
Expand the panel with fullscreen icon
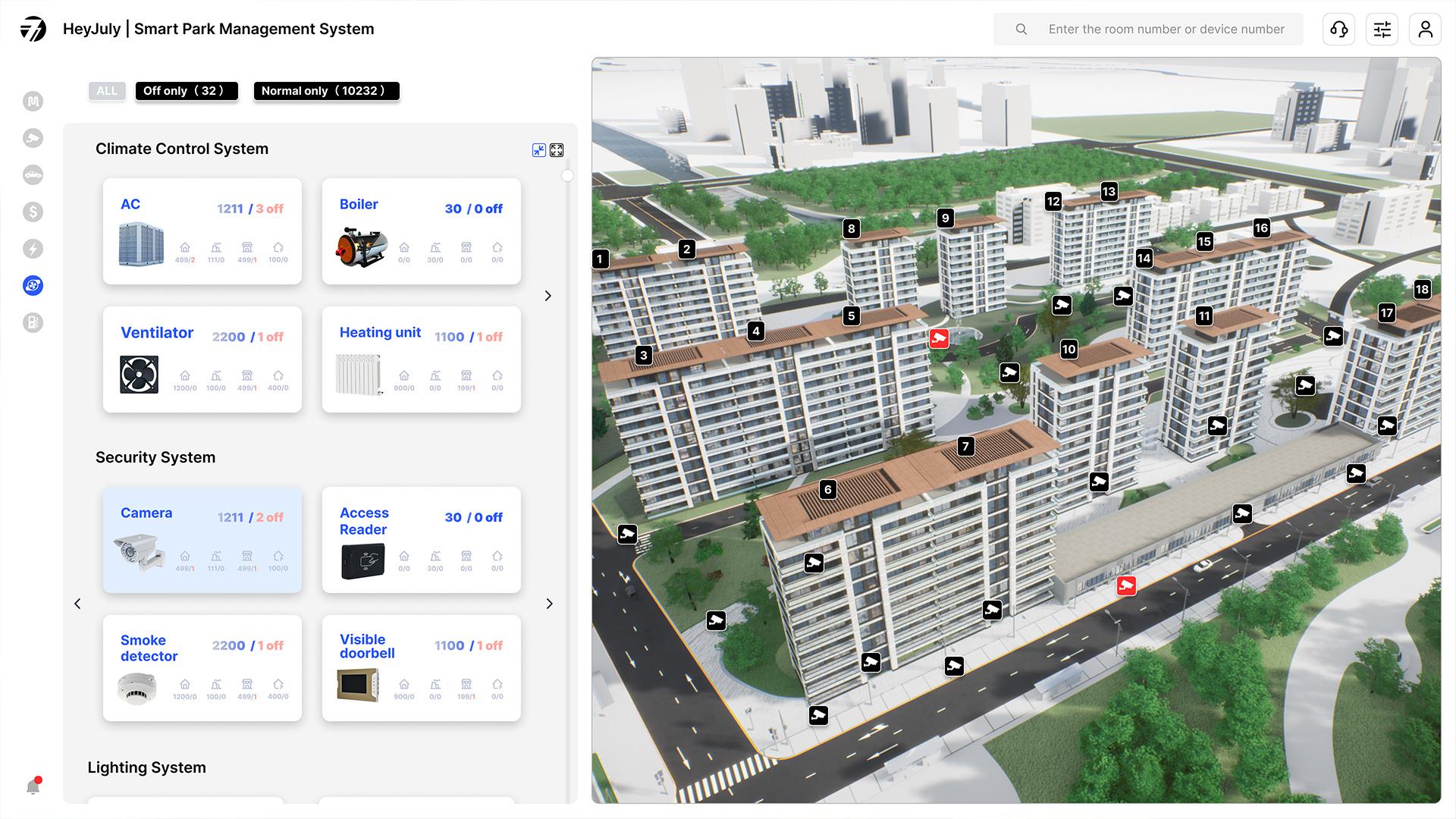coord(557,150)
